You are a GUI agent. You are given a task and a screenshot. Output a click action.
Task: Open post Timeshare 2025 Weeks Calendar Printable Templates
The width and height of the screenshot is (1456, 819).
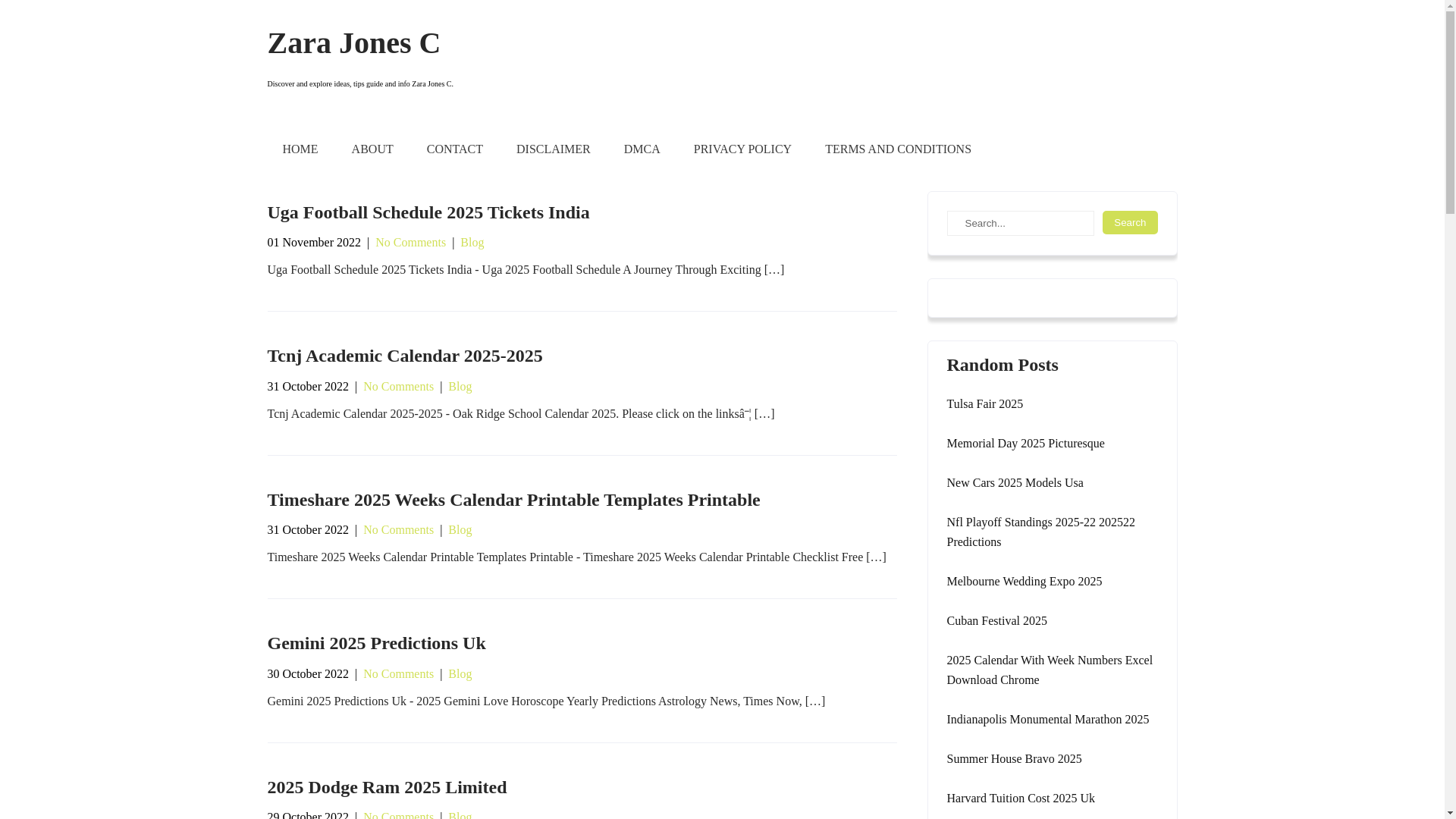click(513, 500)
